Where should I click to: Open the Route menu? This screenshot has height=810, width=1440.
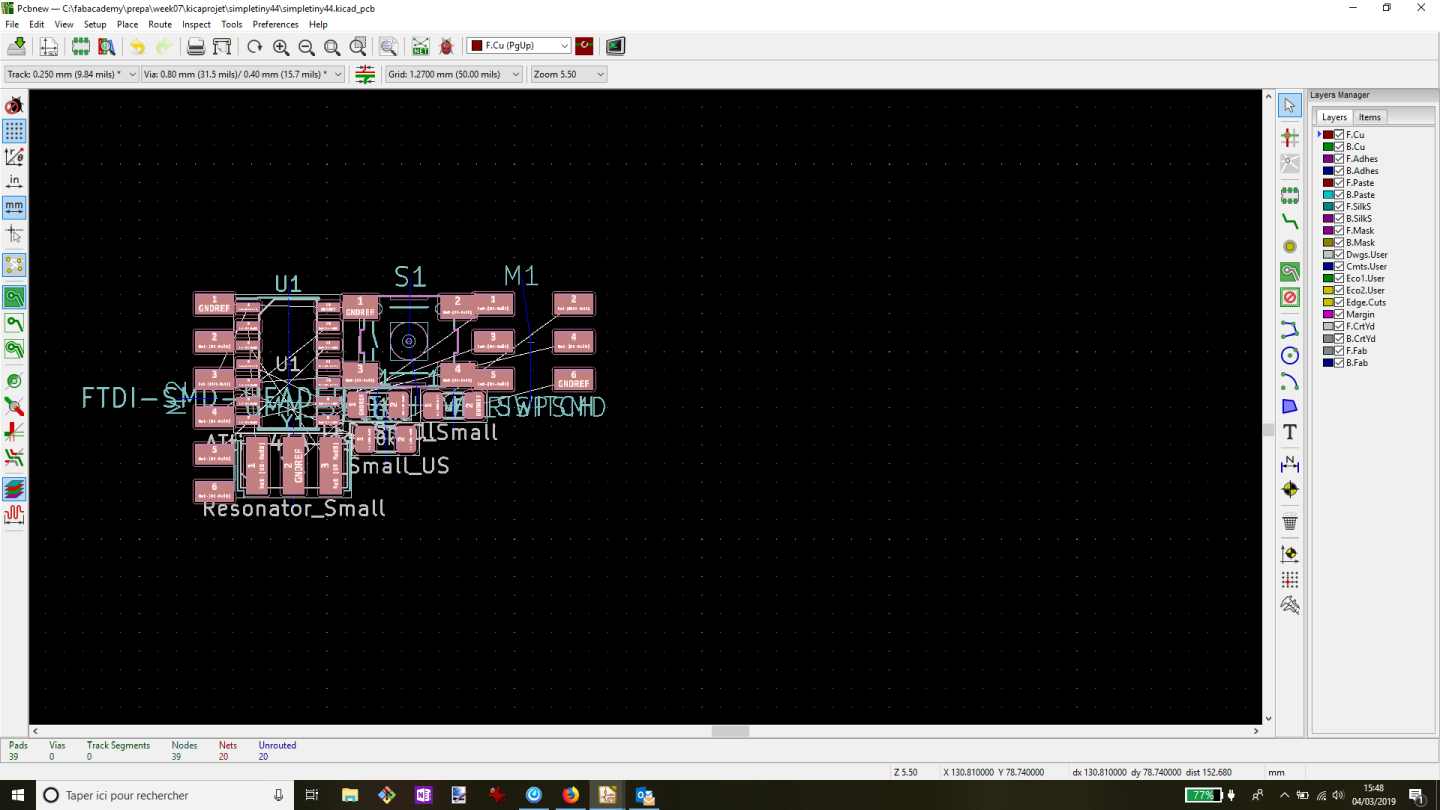click(160, 24)
